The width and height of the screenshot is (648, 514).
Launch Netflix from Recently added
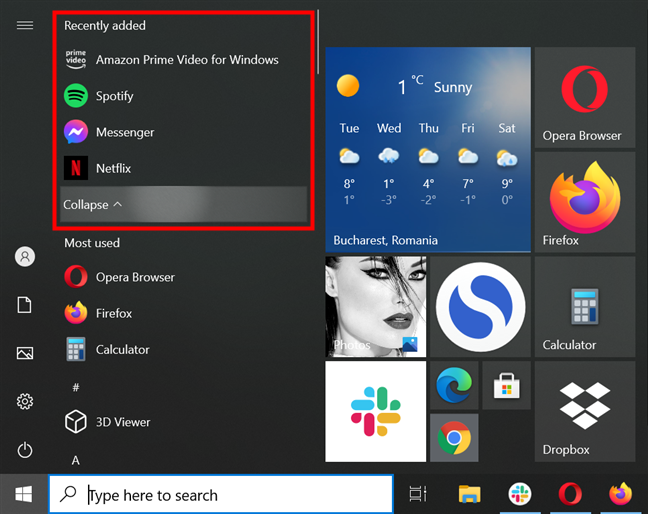(x=113, y=168)
